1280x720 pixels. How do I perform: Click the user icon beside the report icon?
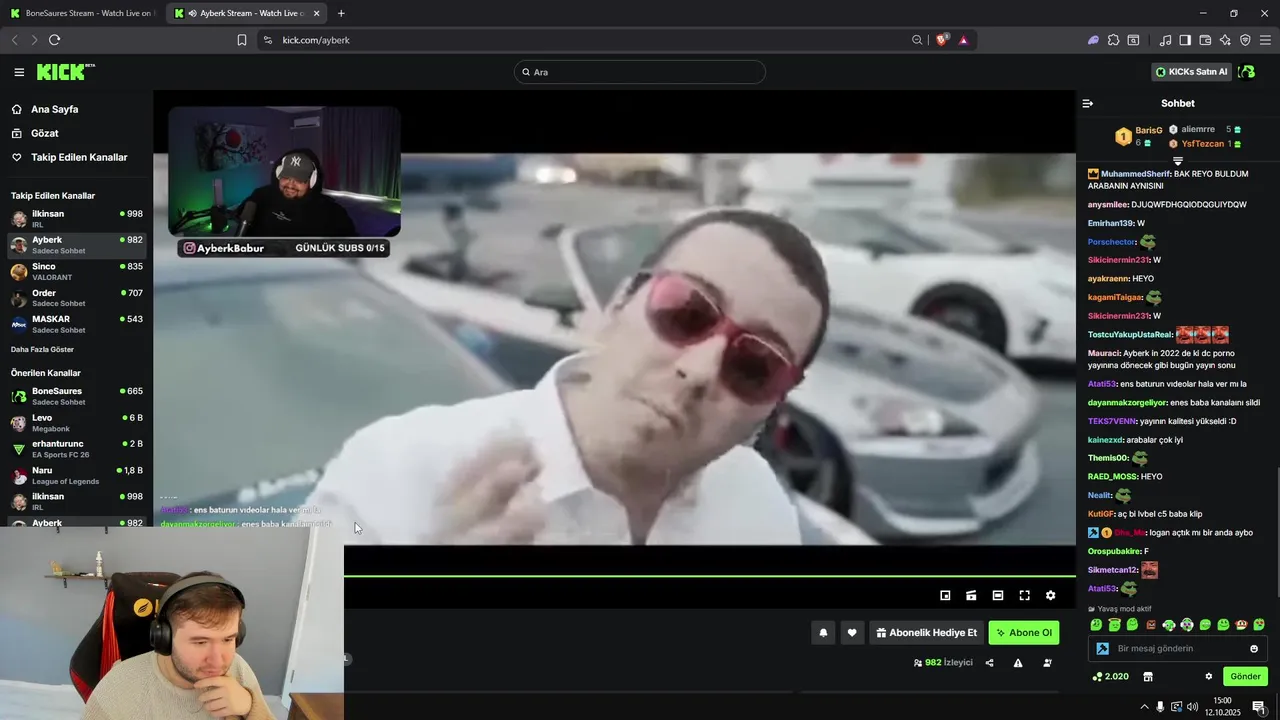pos(1047,663)
